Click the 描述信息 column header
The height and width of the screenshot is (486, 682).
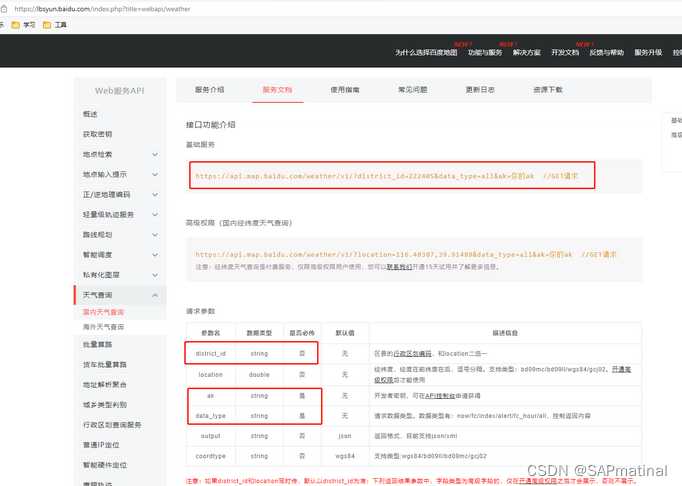[505, 333]
